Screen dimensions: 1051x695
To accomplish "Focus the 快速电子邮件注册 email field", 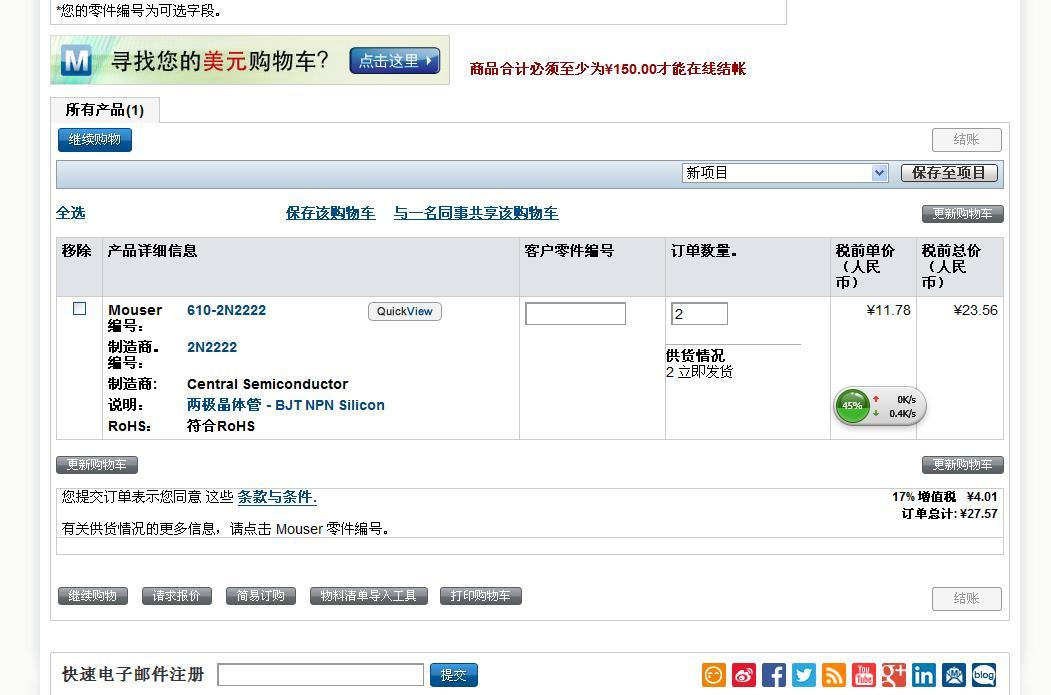I will pos(320,675).
